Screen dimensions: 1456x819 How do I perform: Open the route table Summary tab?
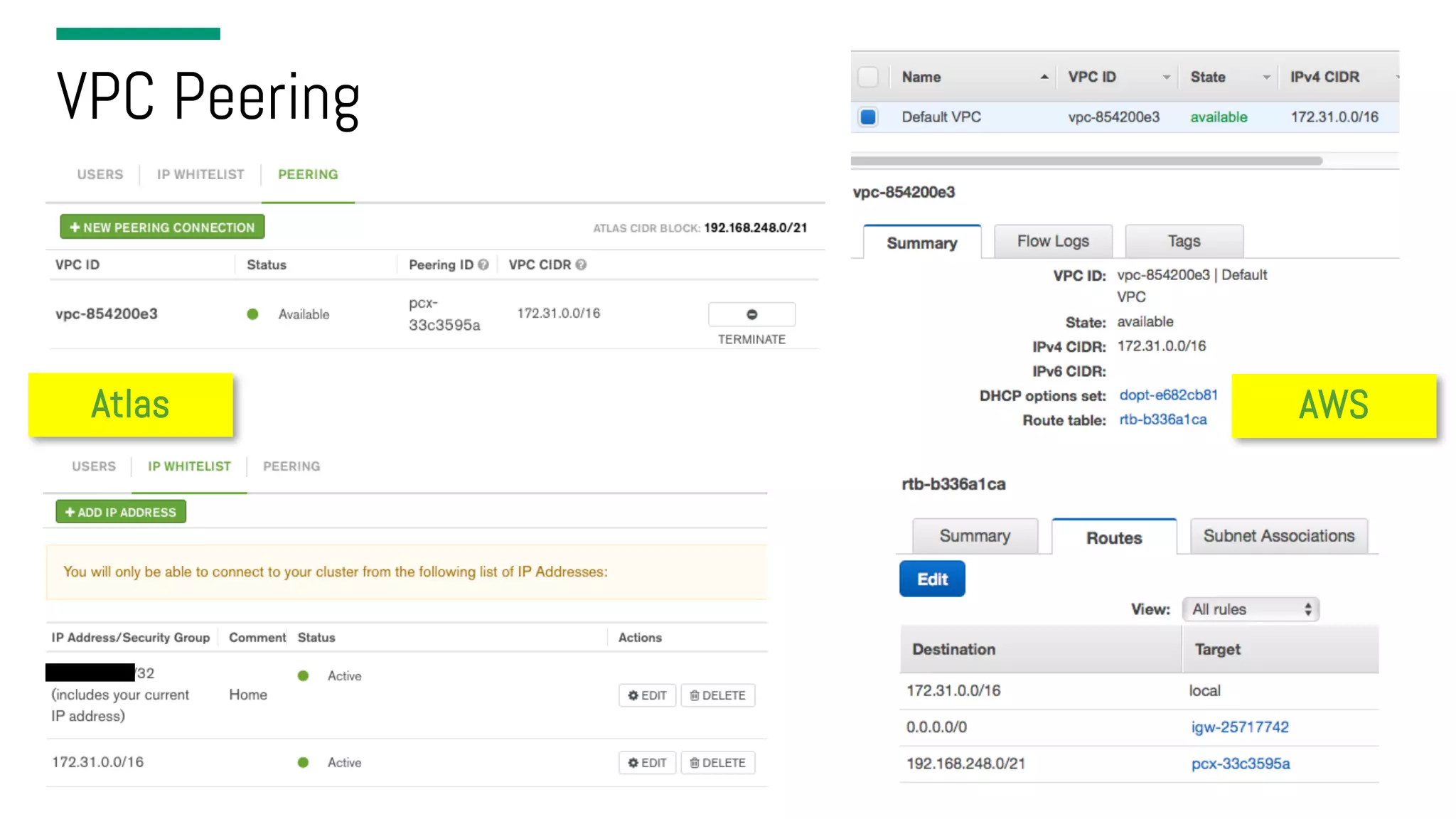(x=975, y=535)
